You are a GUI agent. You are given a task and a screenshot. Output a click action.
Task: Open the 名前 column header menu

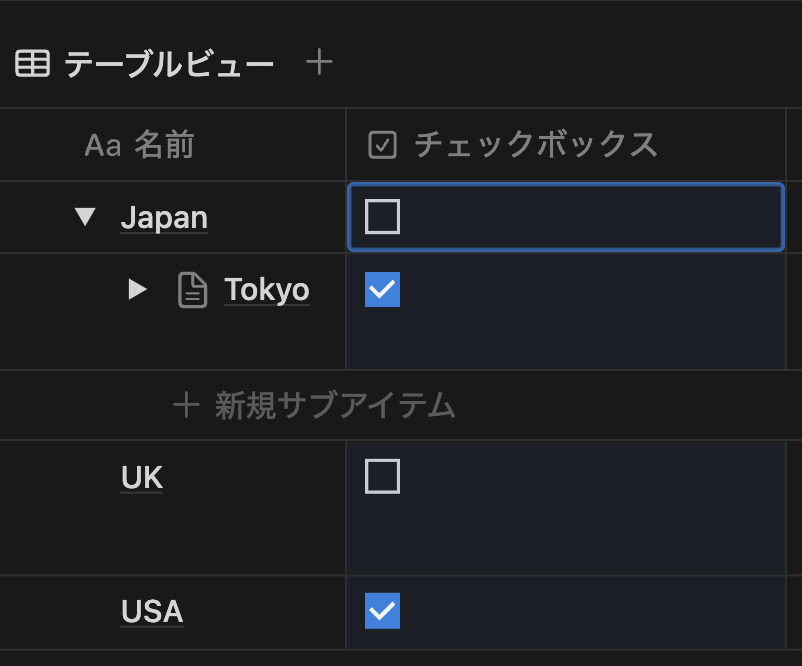[x=164, y=145]
